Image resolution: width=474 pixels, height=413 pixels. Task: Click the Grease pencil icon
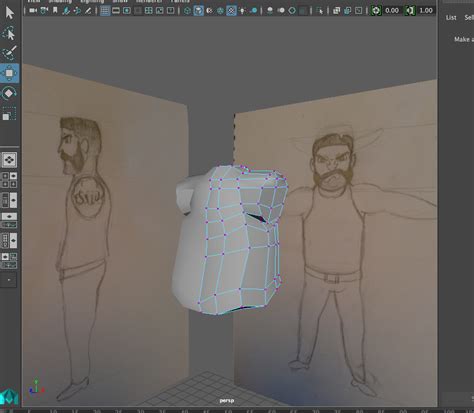tap(88, 11)
